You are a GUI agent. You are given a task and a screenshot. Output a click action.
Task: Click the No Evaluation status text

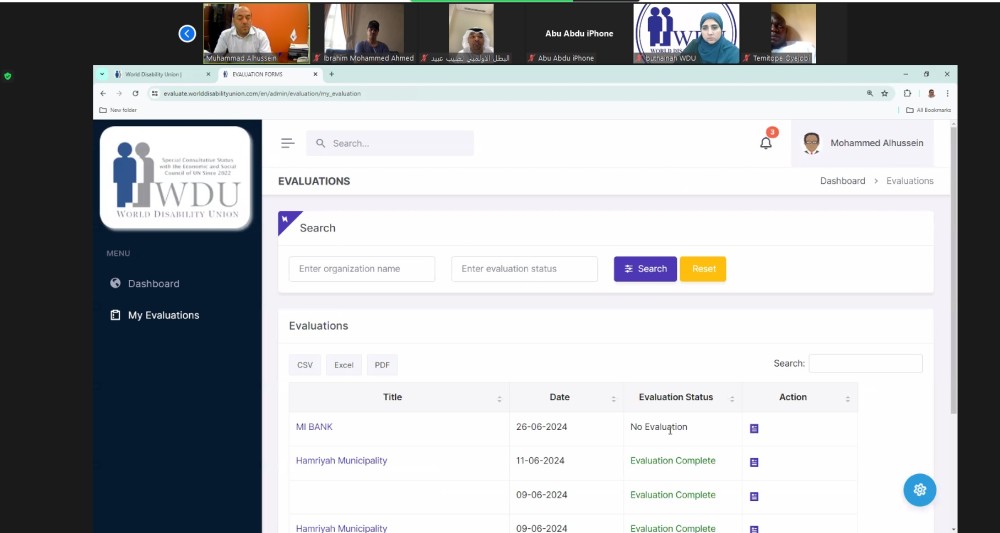[x=659, y=427]
